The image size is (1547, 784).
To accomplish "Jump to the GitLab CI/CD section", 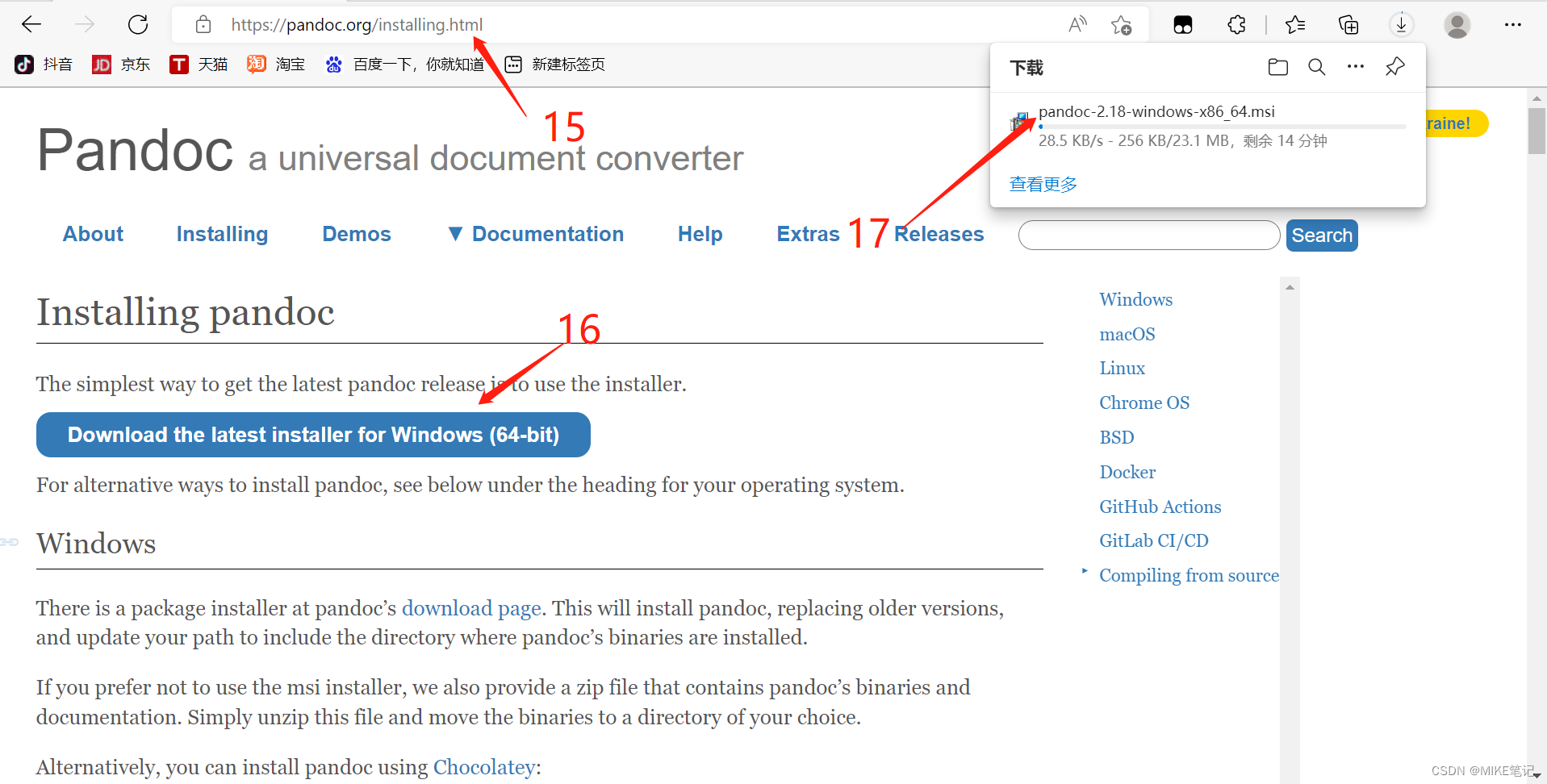I will (1154, 540).
